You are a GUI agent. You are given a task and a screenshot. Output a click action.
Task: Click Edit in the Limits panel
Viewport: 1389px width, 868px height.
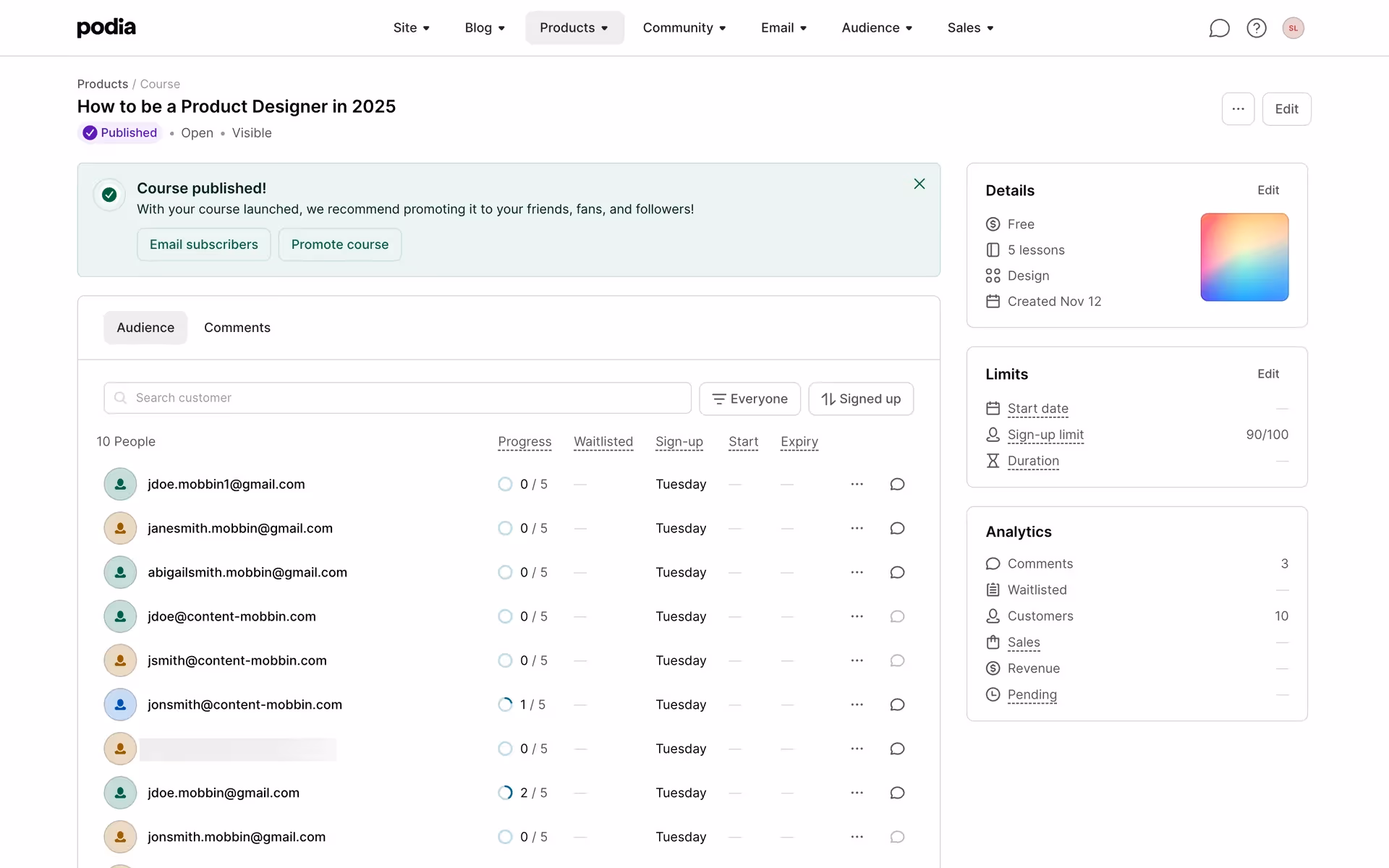click(x=1267, y=374)
